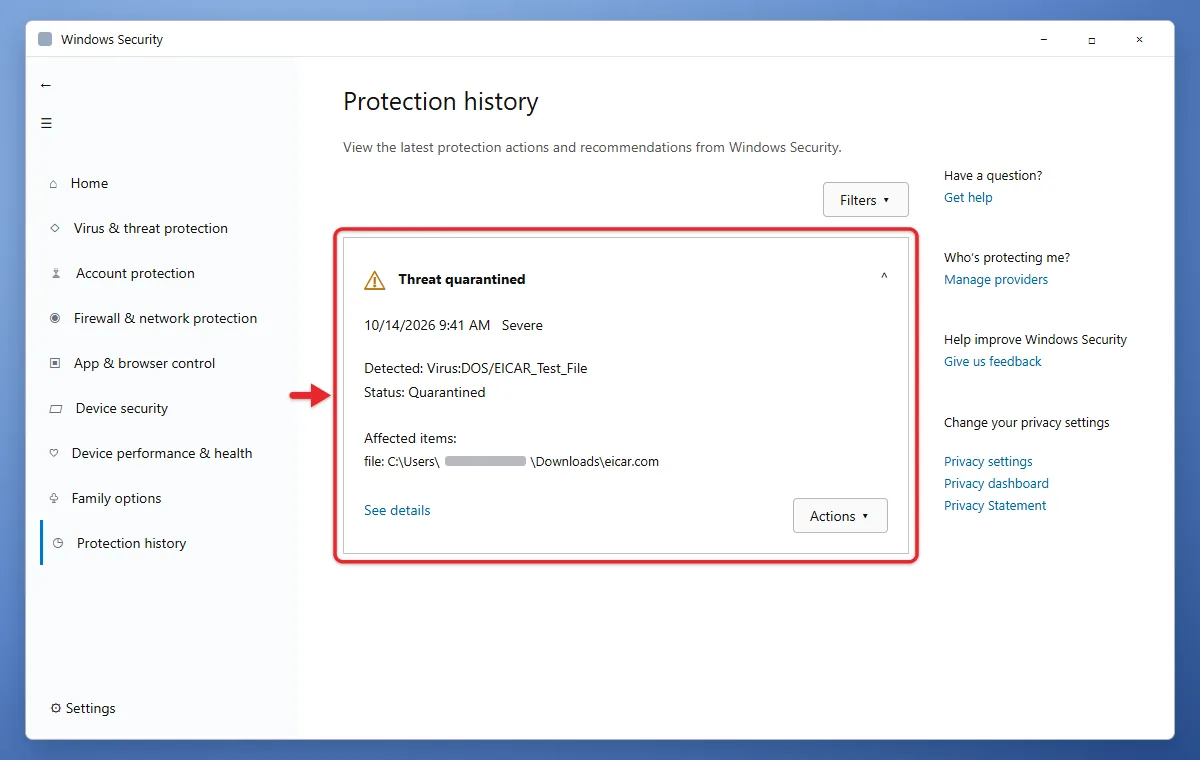
Task: Open the Actions dropdown for the quarantined threat
Action: (840, 516)
